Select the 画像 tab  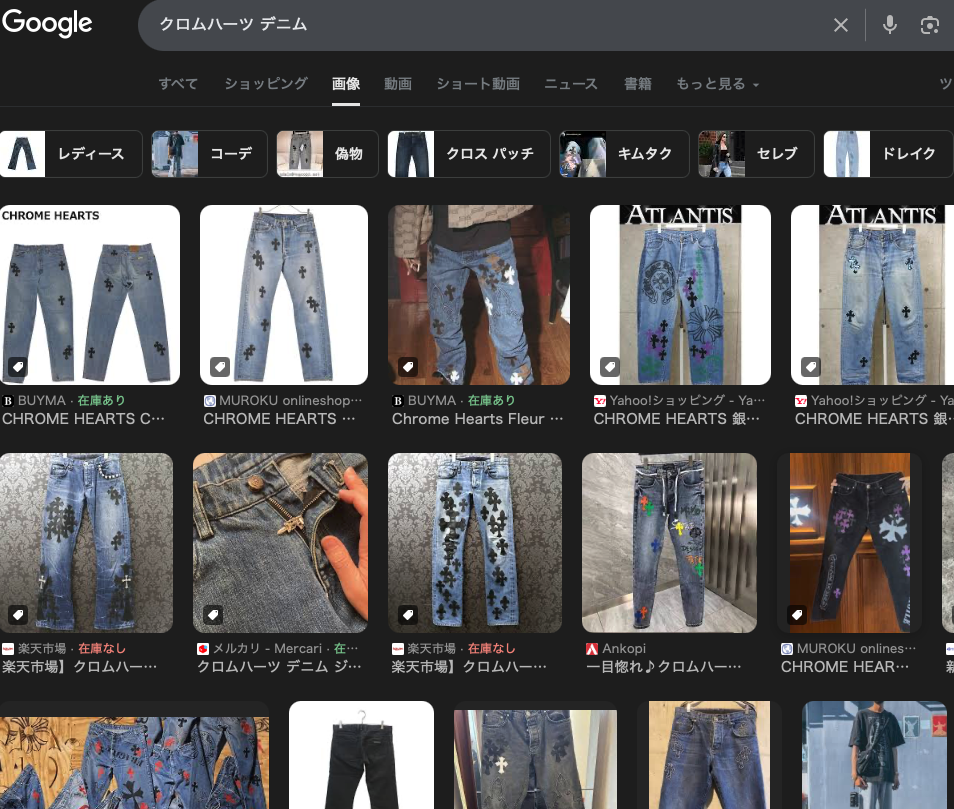click(346, 84)
